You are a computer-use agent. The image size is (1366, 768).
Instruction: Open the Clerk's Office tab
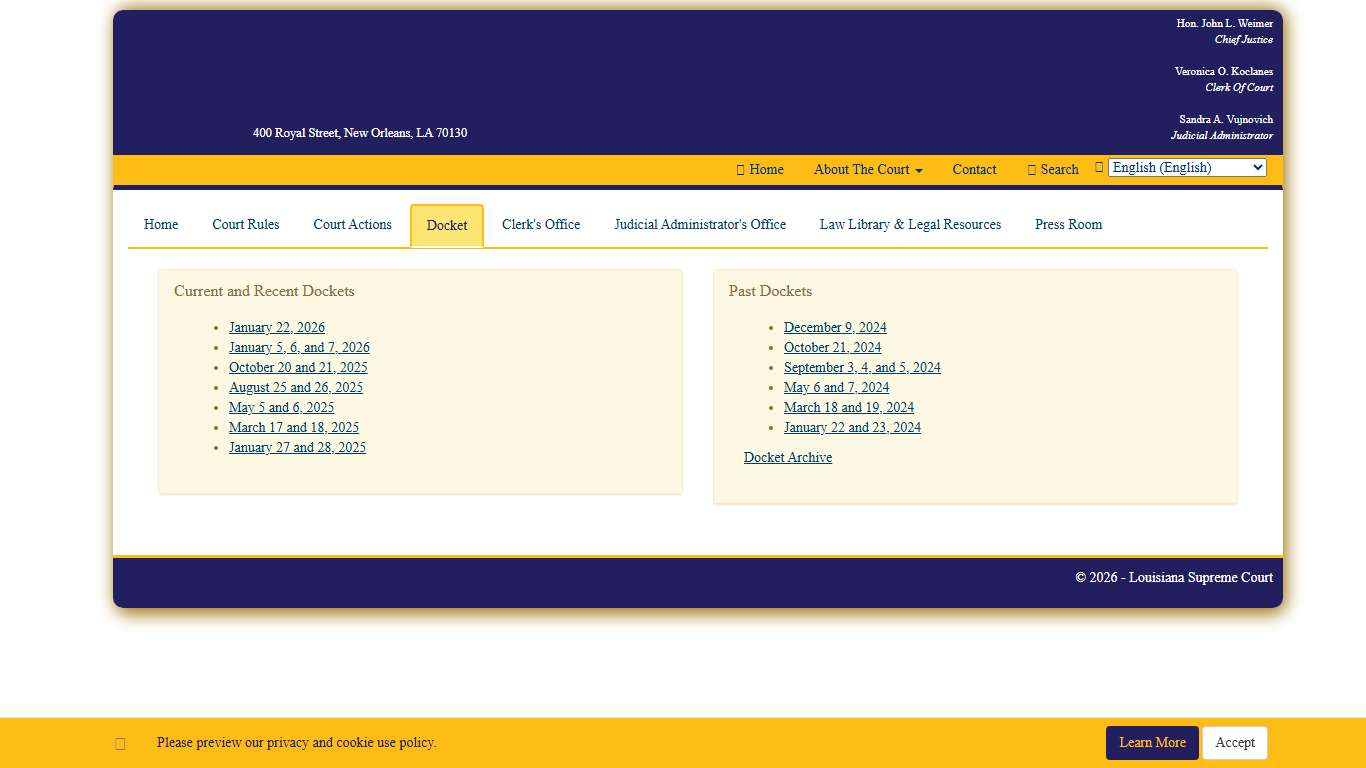point(541,224)
